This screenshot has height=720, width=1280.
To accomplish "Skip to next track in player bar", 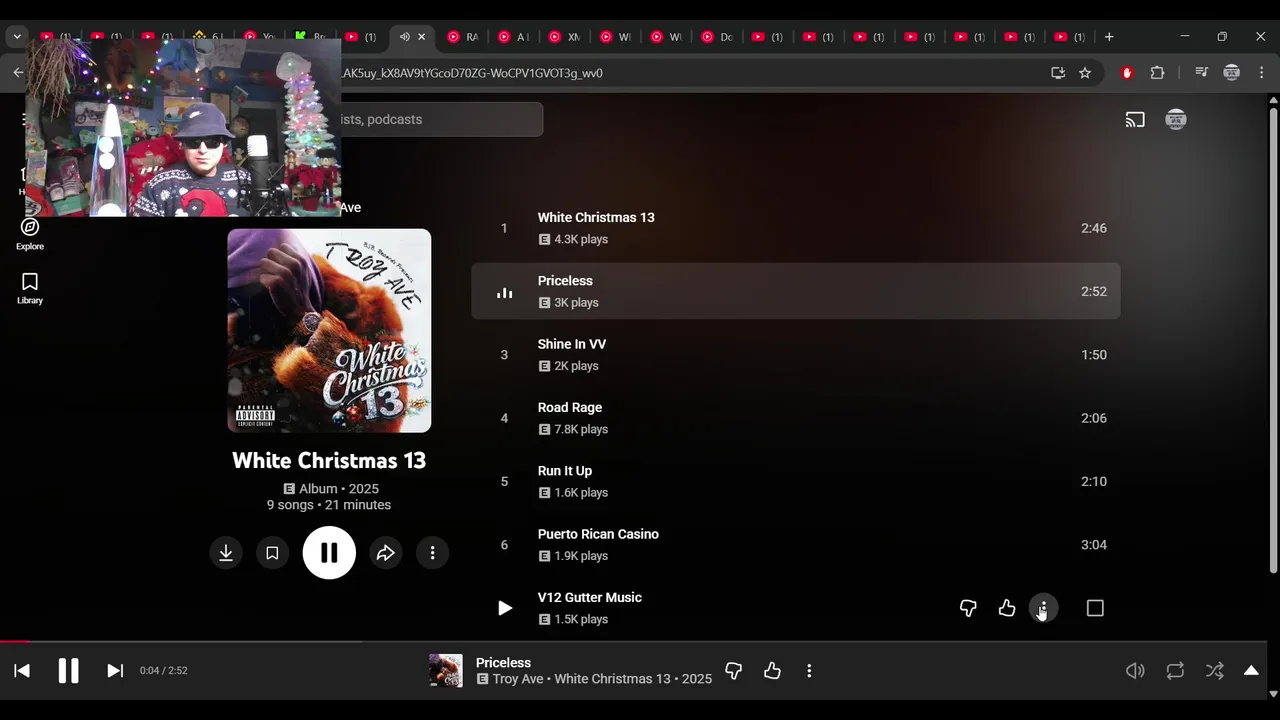I will 115,671.
